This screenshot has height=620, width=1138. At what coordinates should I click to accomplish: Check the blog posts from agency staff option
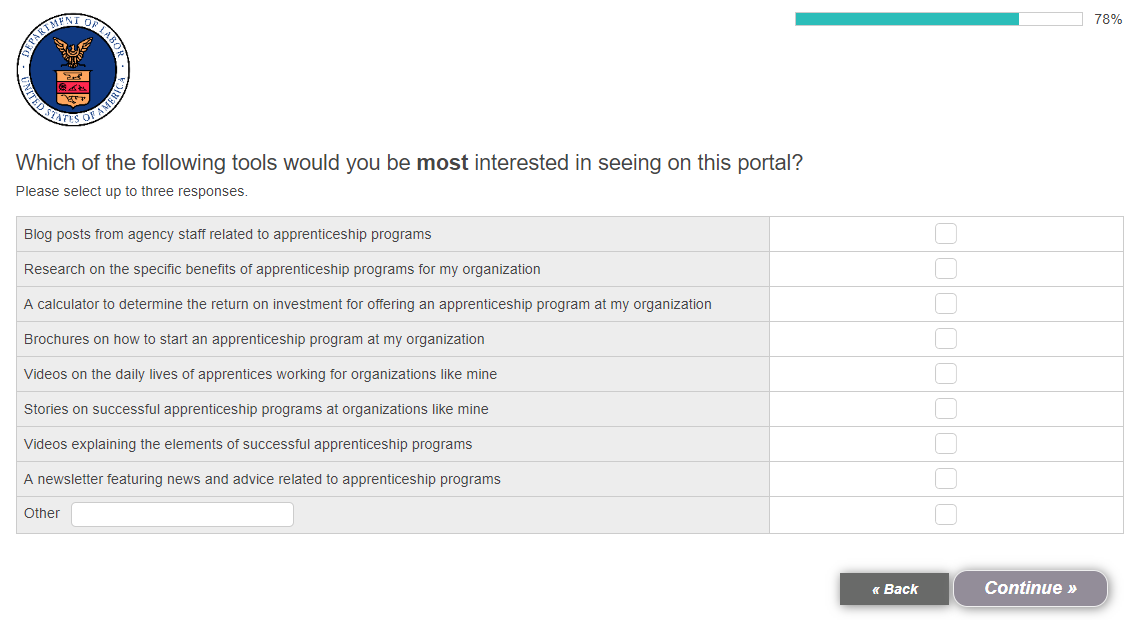pos(945,234)
